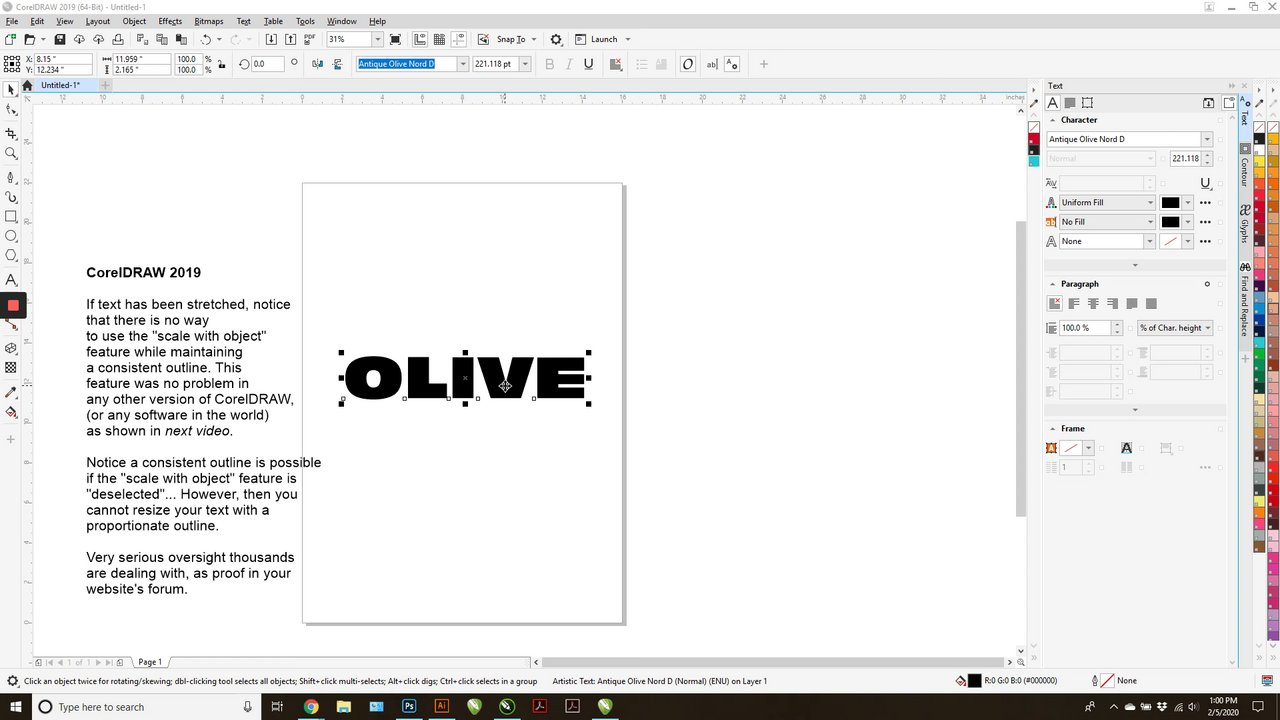The image size is (1280, 720).
Task: Select the Ellipse tool
Action: 11,237
